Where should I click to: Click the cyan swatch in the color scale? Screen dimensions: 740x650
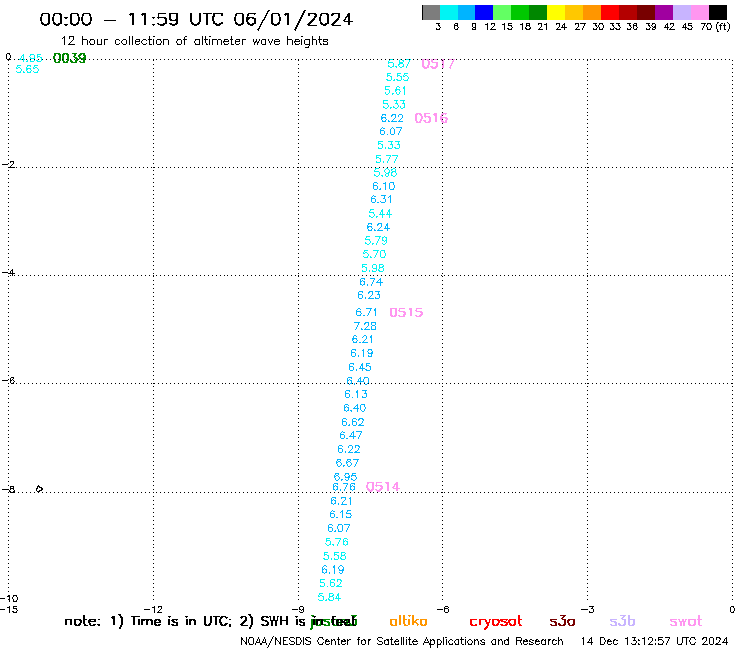click(449, 12)
